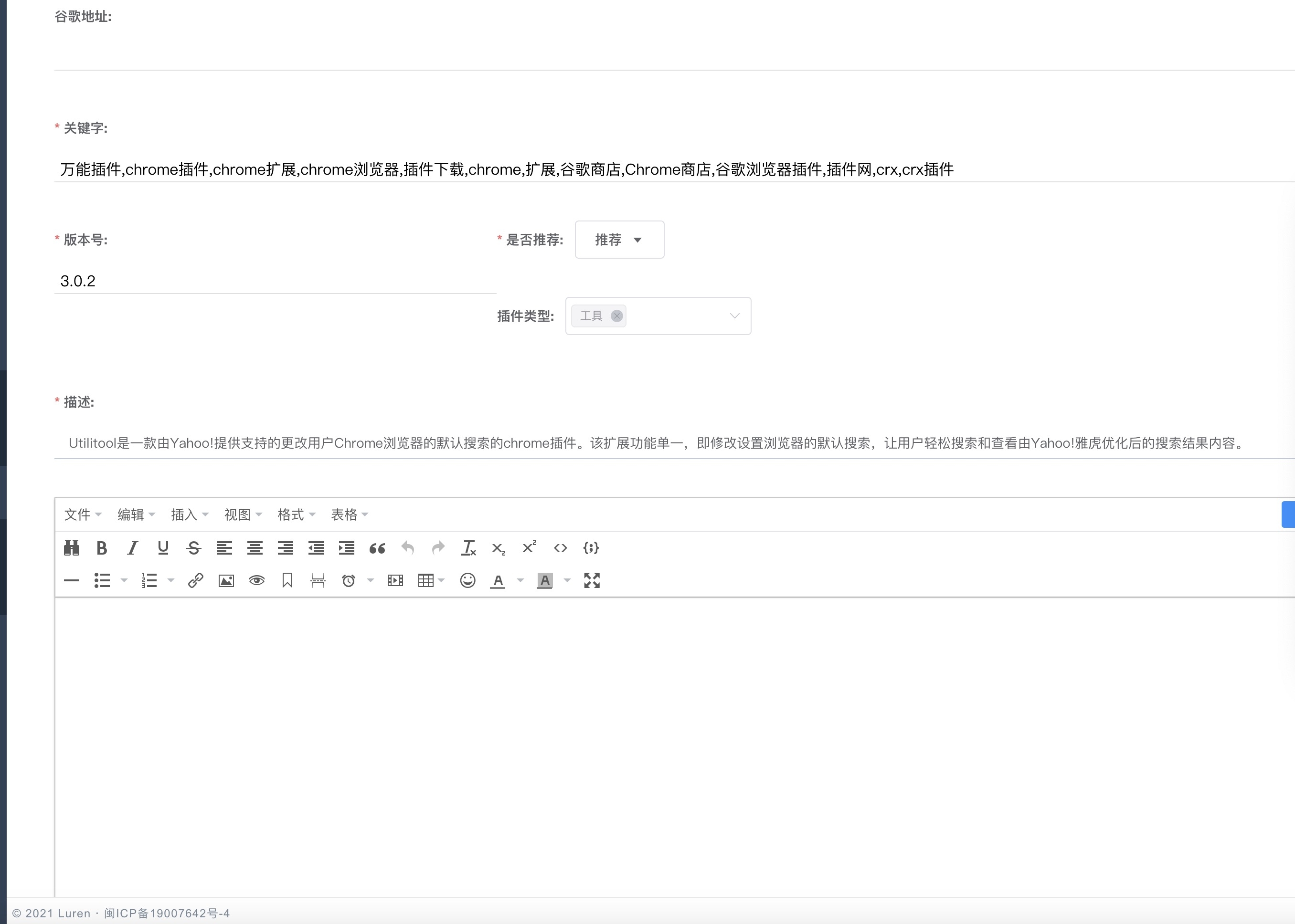Insert image into editor
The image size is (1295, 924).
click(x=226, y=580)
